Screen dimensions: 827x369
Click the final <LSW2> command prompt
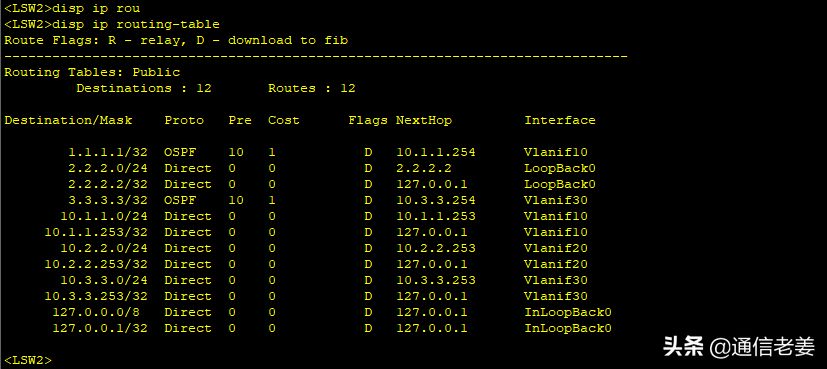click(x=28, y=361)
